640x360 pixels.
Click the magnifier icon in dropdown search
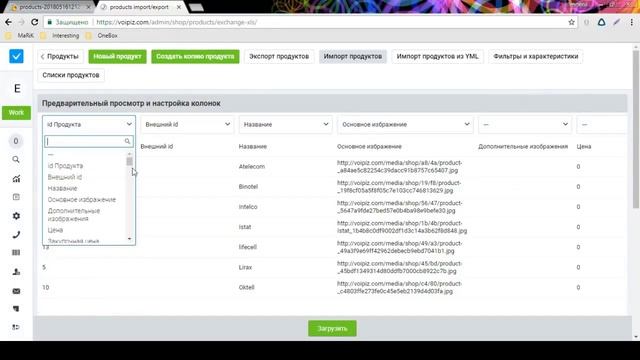click(x=127, y=141)
